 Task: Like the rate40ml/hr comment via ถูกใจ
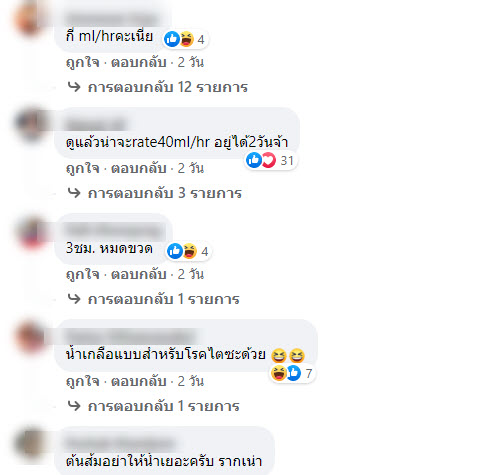click(83, 168)
